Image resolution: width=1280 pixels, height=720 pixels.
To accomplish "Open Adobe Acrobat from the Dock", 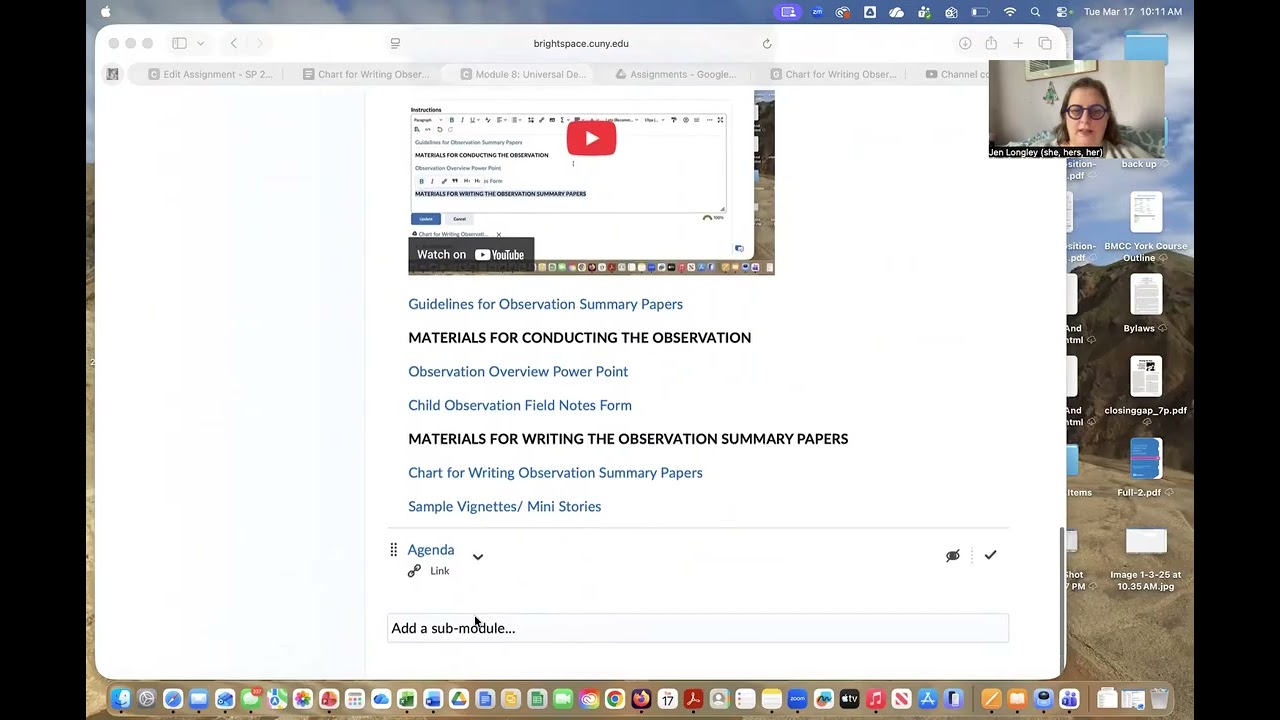I will click(x=693, y=699).
